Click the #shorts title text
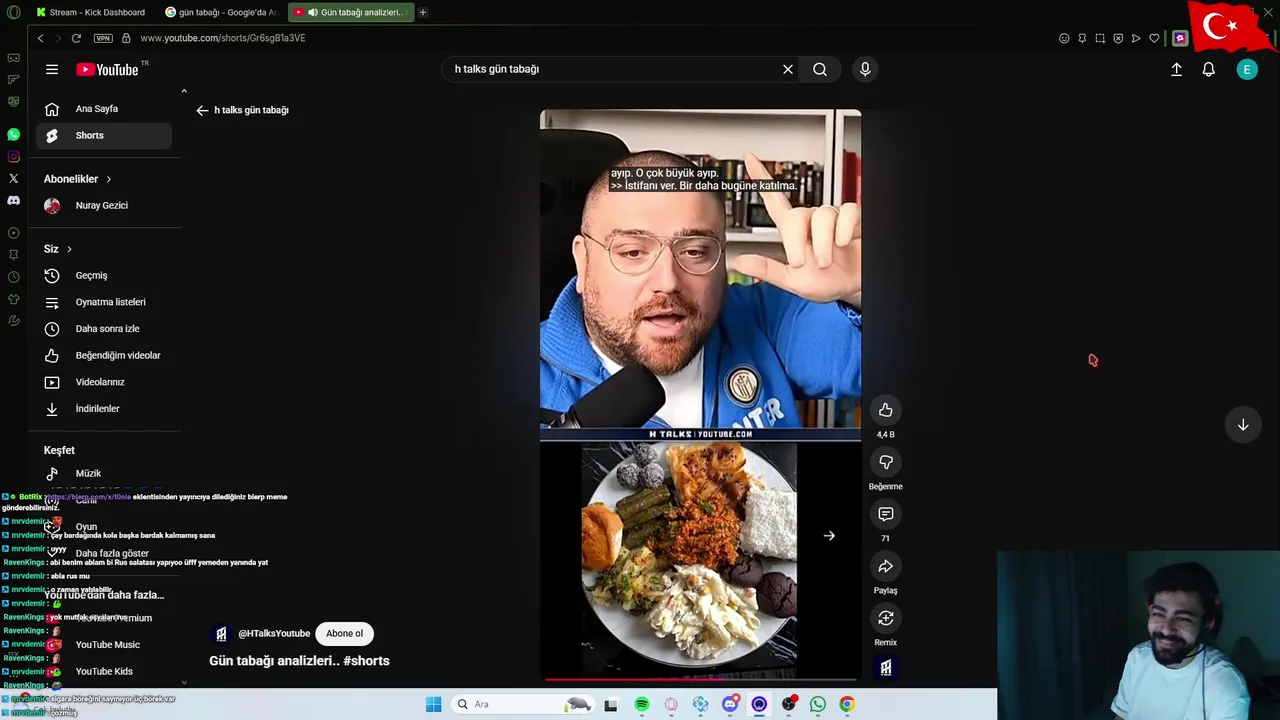This screenshot has width=1280, height=720. [x=366, y=660]
